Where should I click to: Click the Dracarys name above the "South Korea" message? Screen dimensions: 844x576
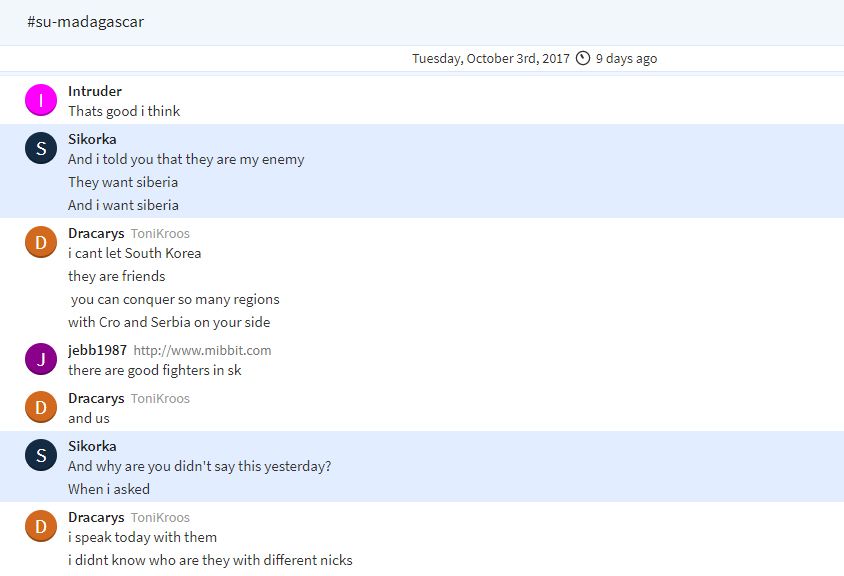point(96,233)
